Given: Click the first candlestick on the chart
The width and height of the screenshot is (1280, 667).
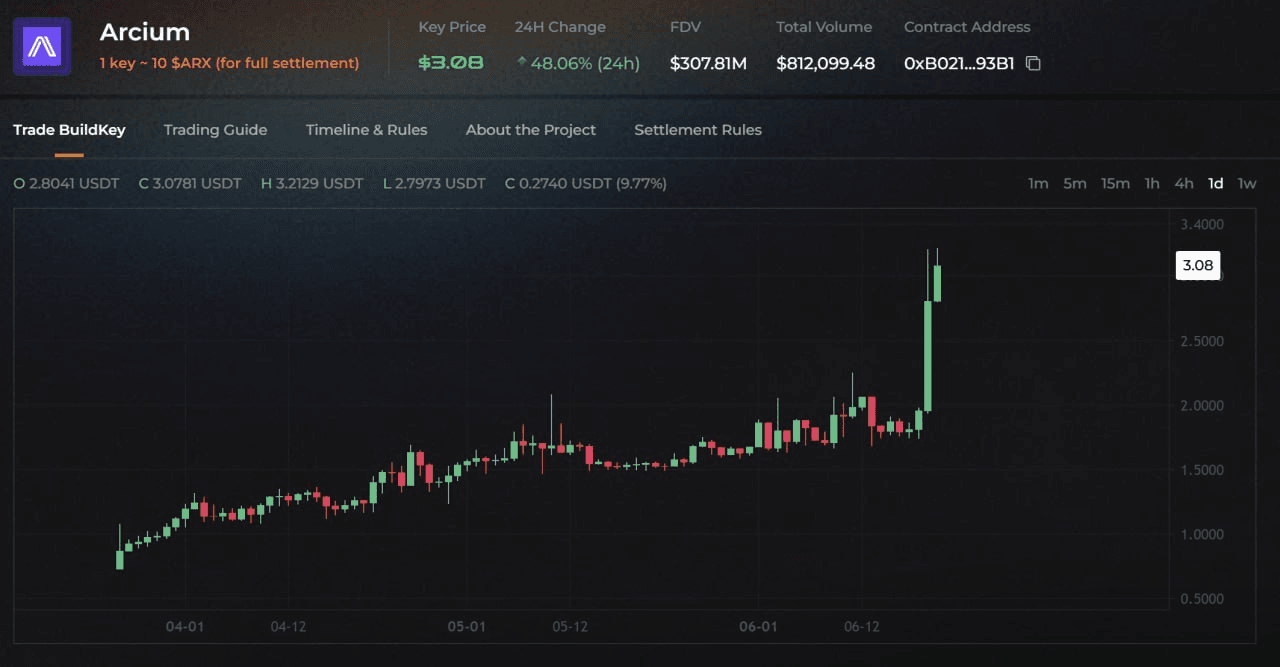Looking at the screenshot, I should [x=120, y=559].
